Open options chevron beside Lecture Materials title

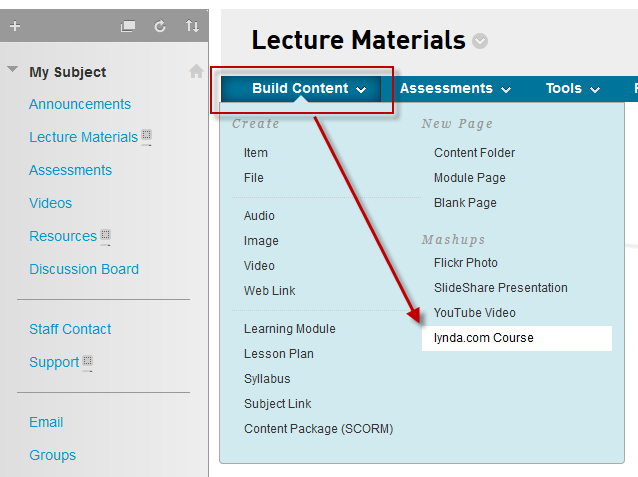[480, 41]
